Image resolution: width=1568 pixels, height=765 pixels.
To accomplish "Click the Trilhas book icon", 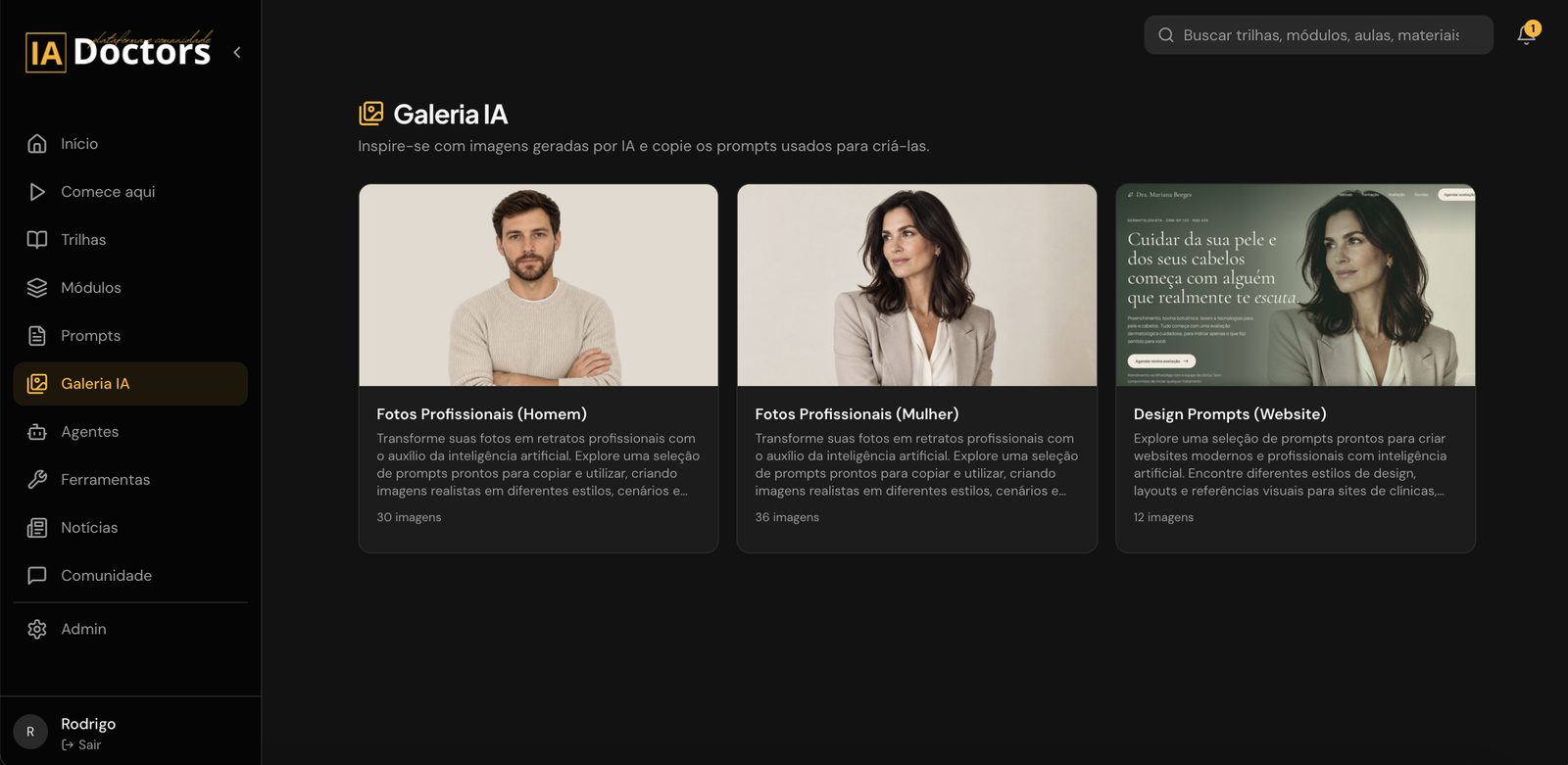I will pos(37,240).
